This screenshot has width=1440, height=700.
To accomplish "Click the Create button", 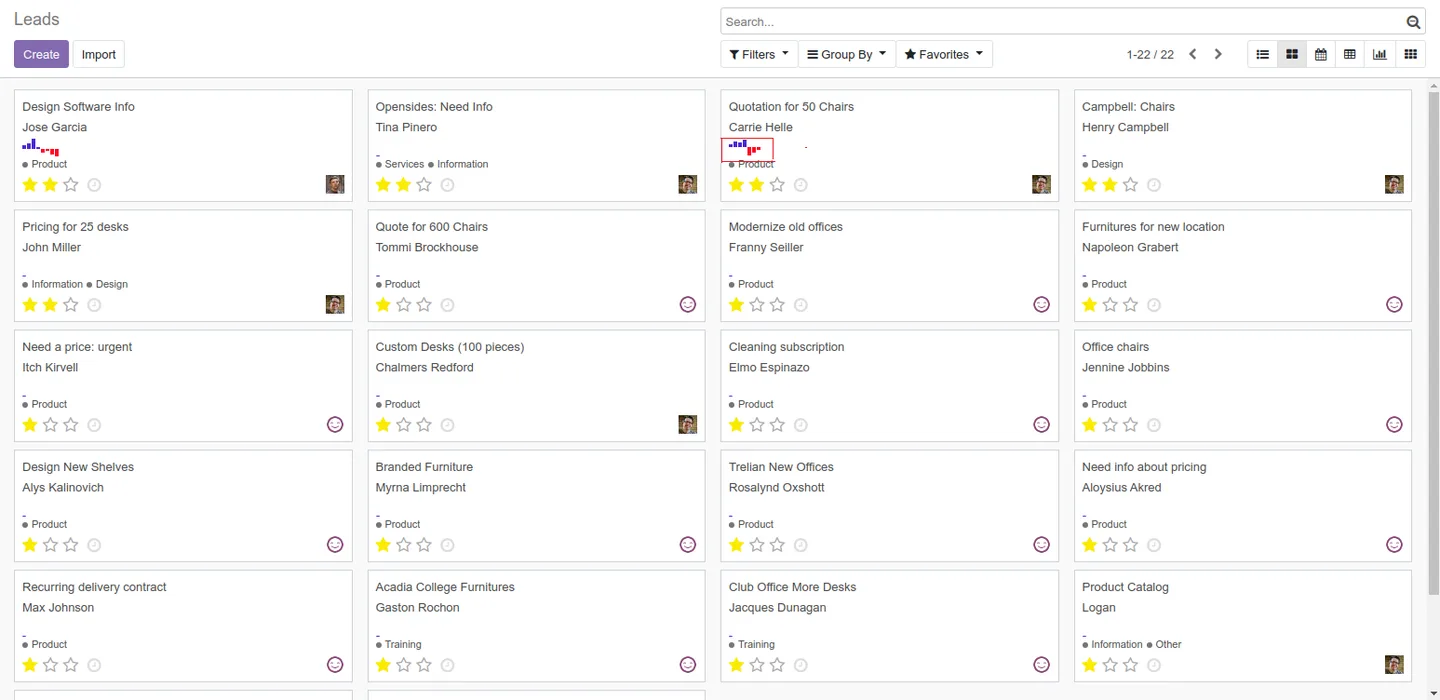I will point(41,54).
